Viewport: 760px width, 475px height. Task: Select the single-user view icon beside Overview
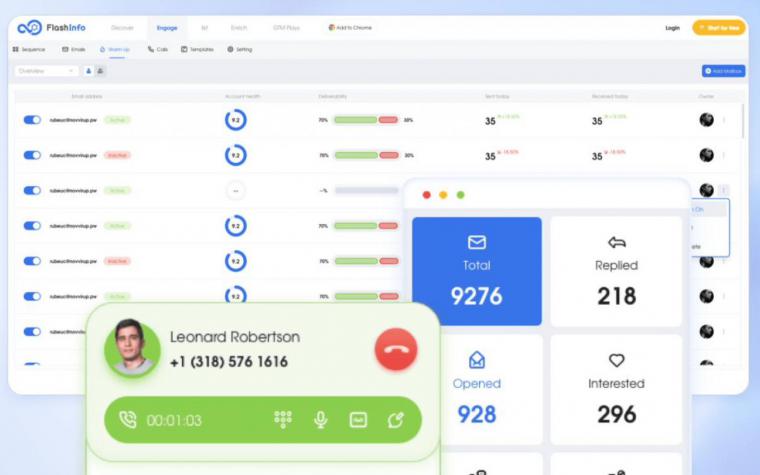coord(88,71)
